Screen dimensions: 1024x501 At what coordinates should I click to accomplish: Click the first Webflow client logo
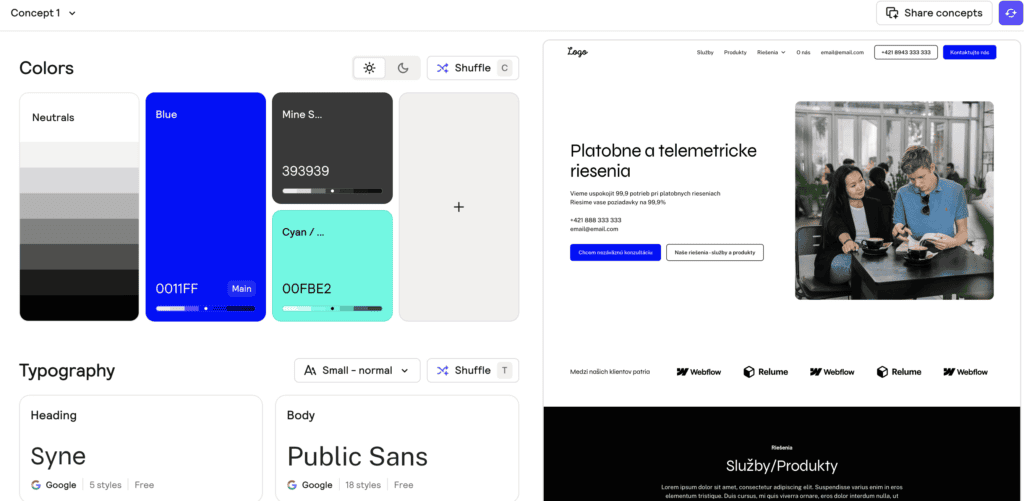[x=699, y=372]
